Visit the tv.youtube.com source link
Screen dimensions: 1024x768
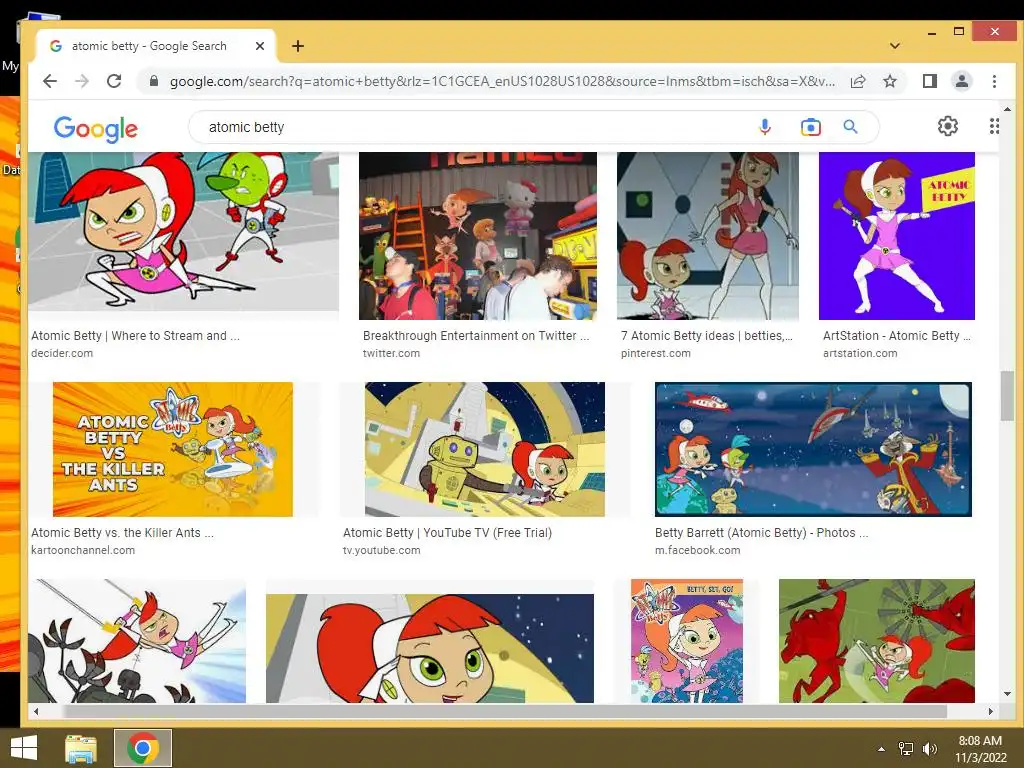pyautogui.click(x=381, y=551)
